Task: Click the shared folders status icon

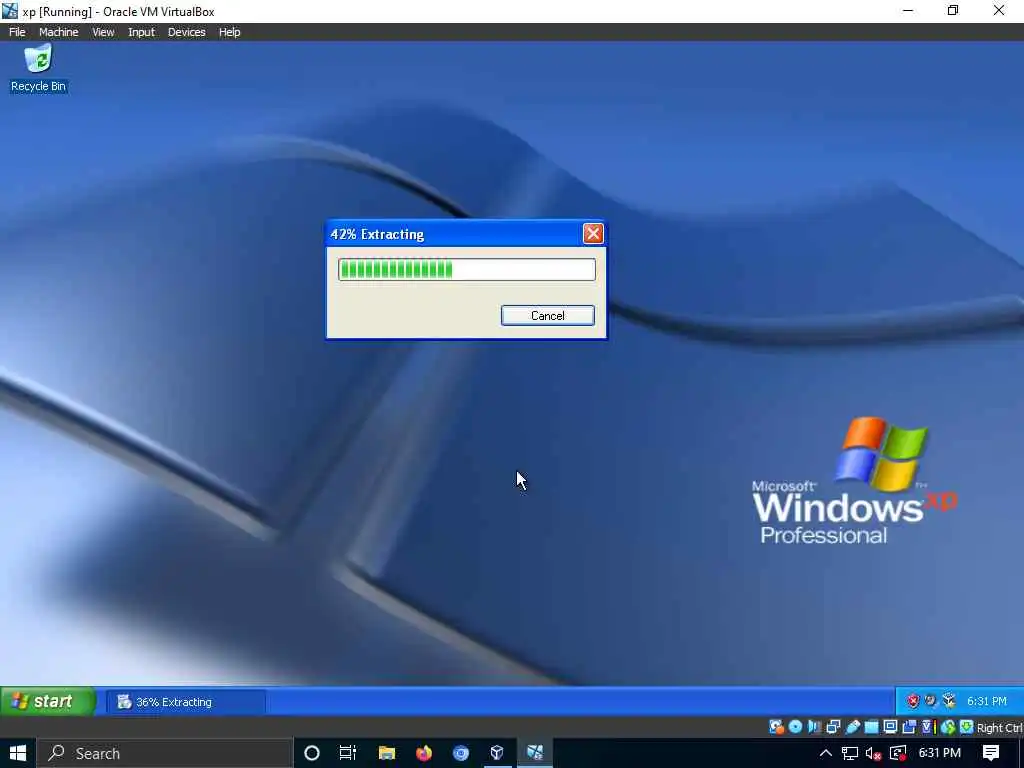Action: coord(871,727)
